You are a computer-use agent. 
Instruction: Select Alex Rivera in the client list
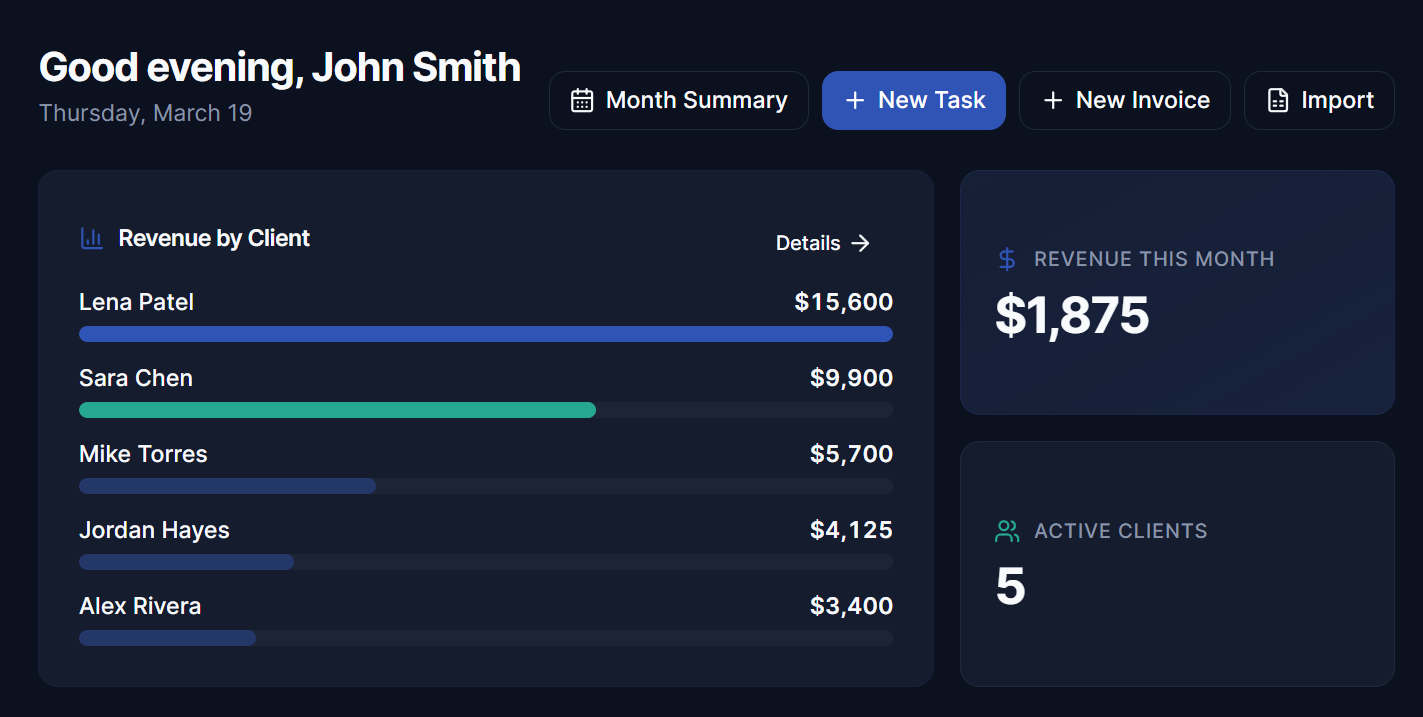tap(139, 605)
